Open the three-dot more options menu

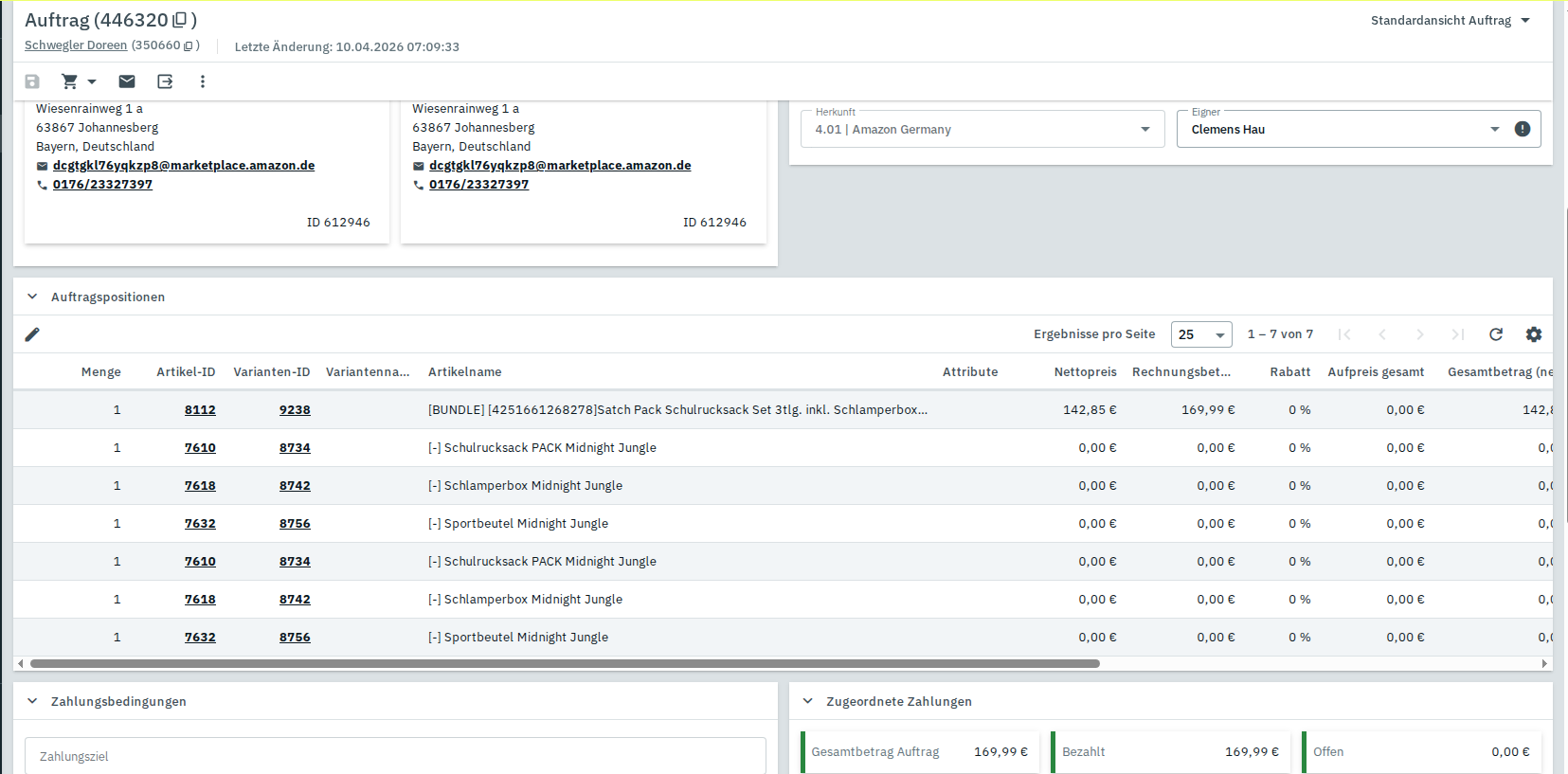click(202, 81)
